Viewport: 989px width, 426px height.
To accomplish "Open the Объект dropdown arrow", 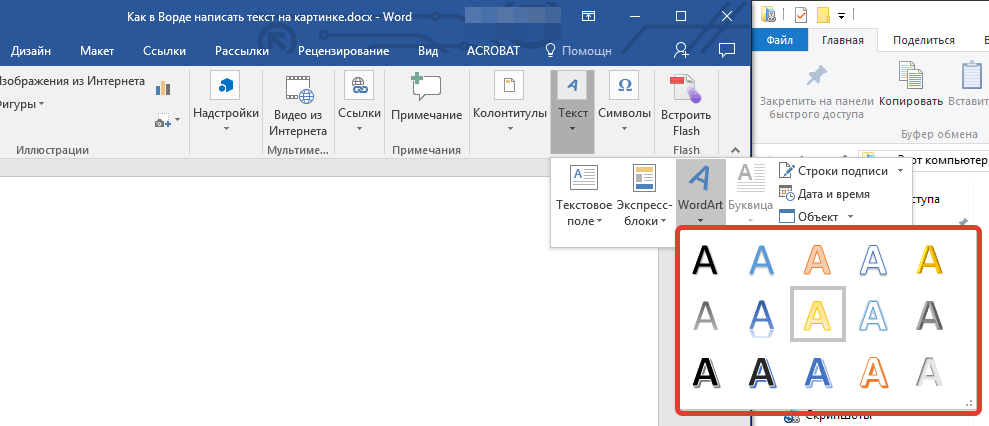I will point(850,216).
